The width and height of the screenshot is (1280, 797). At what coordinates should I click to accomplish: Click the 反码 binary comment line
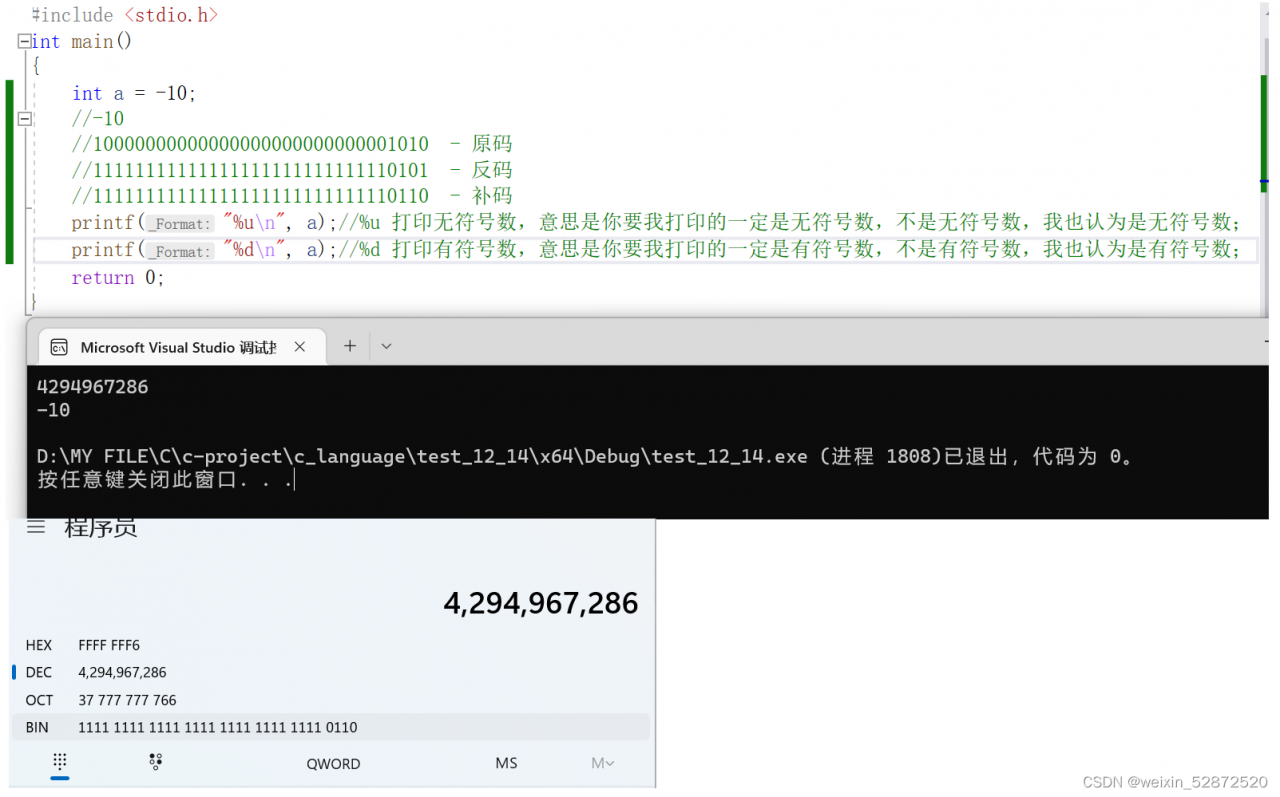(x=291, y=170)
